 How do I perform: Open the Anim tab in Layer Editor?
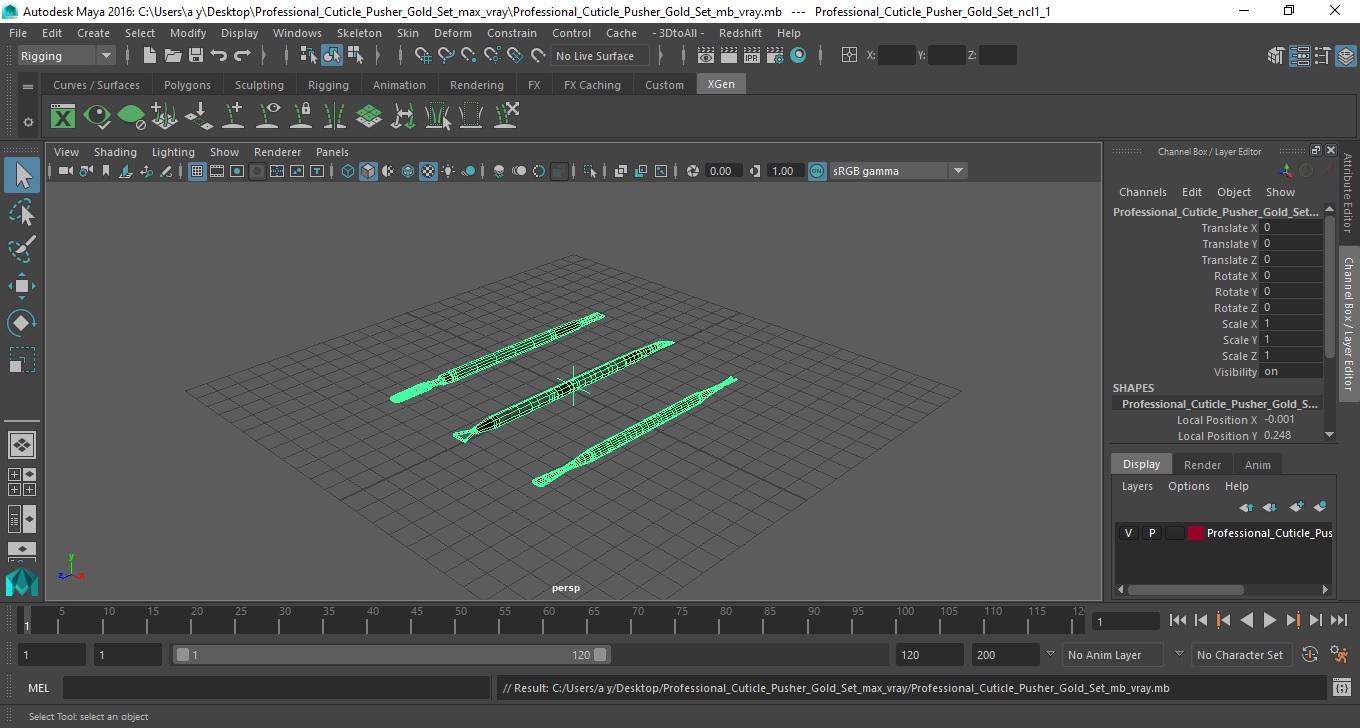[x=1257, y=465]
